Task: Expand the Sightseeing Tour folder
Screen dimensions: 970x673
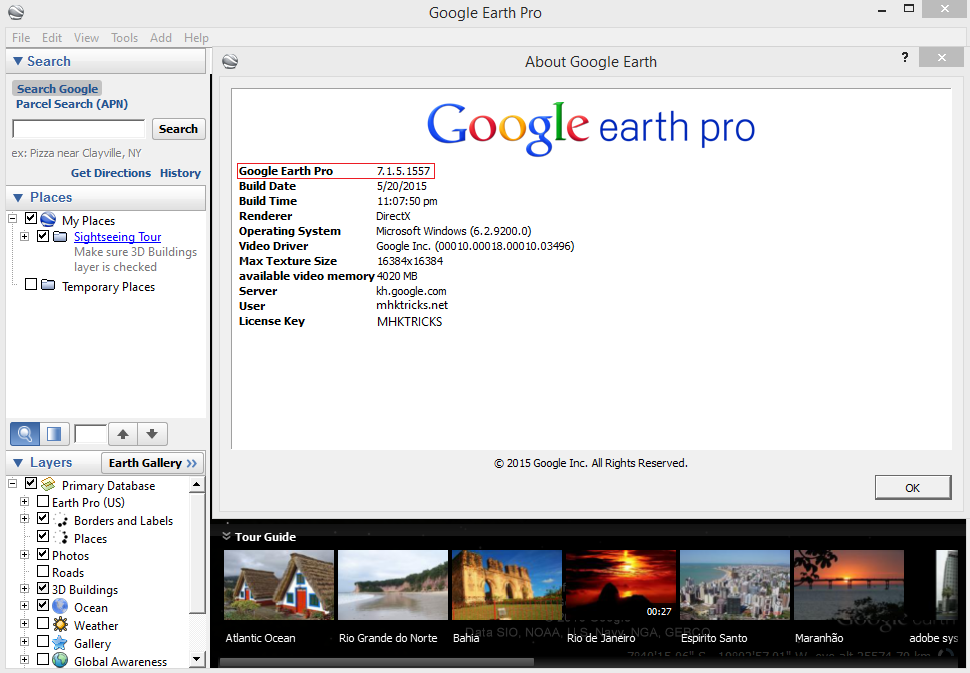Action: (24, 237)
